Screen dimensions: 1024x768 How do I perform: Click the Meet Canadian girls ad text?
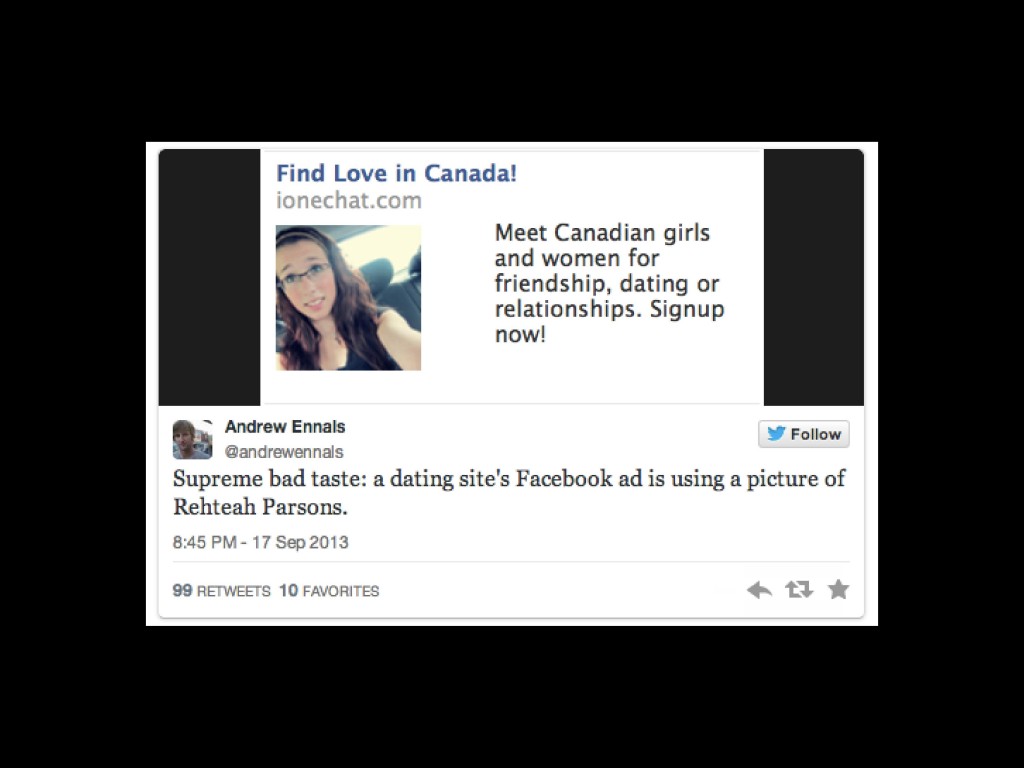602,232
